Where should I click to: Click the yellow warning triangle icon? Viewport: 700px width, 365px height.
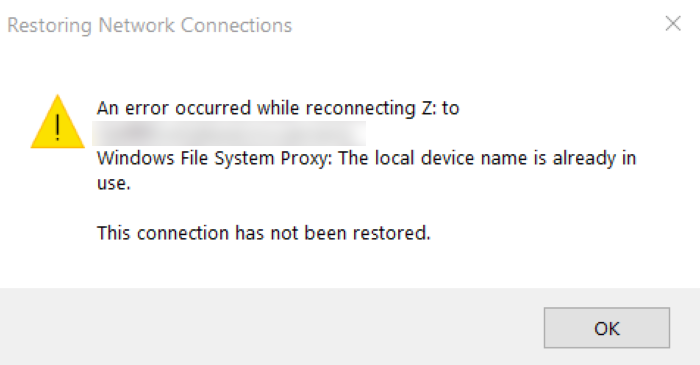click(x=58, y=121)
